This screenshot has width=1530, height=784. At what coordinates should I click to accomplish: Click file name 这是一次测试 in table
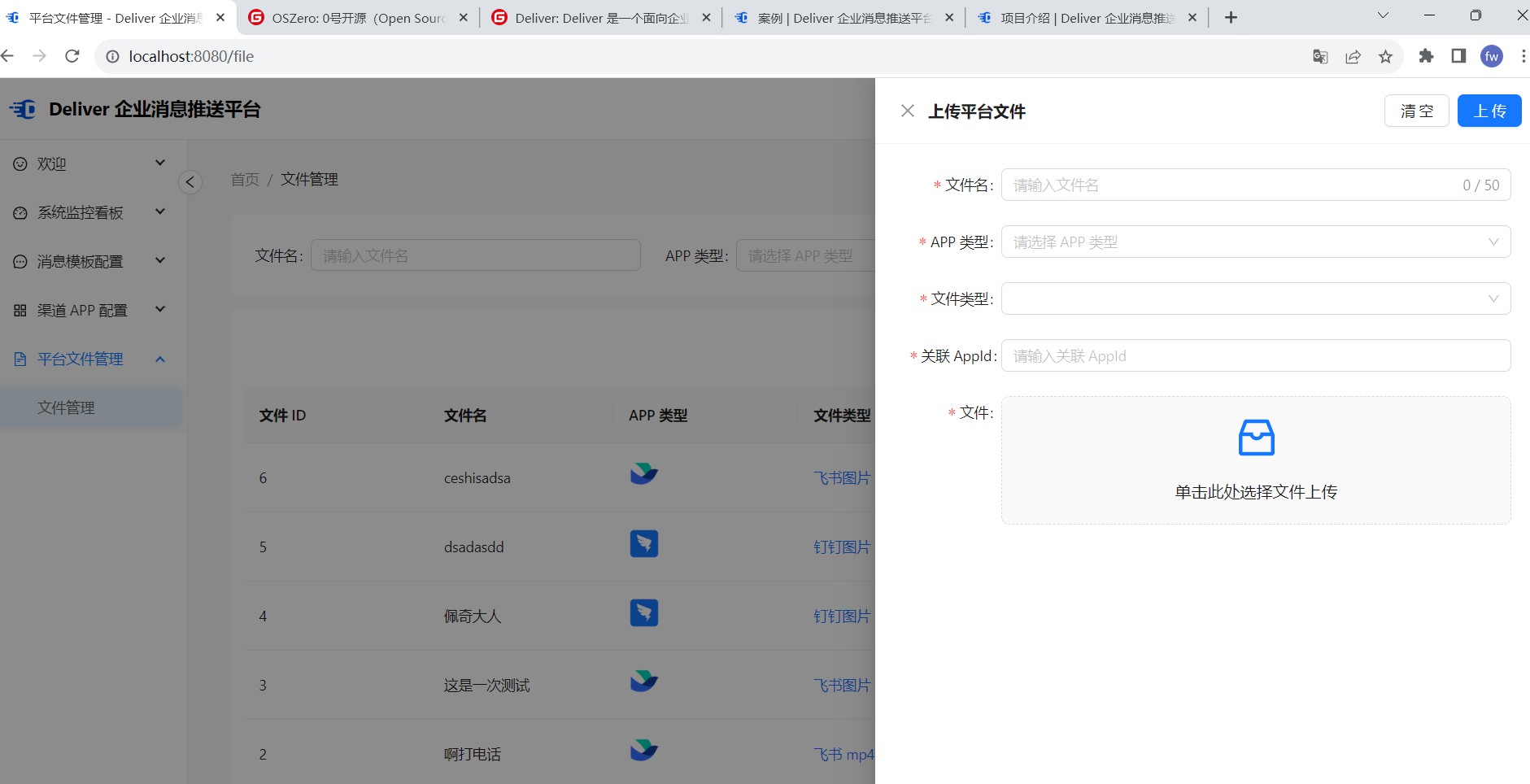coord(486,685)
